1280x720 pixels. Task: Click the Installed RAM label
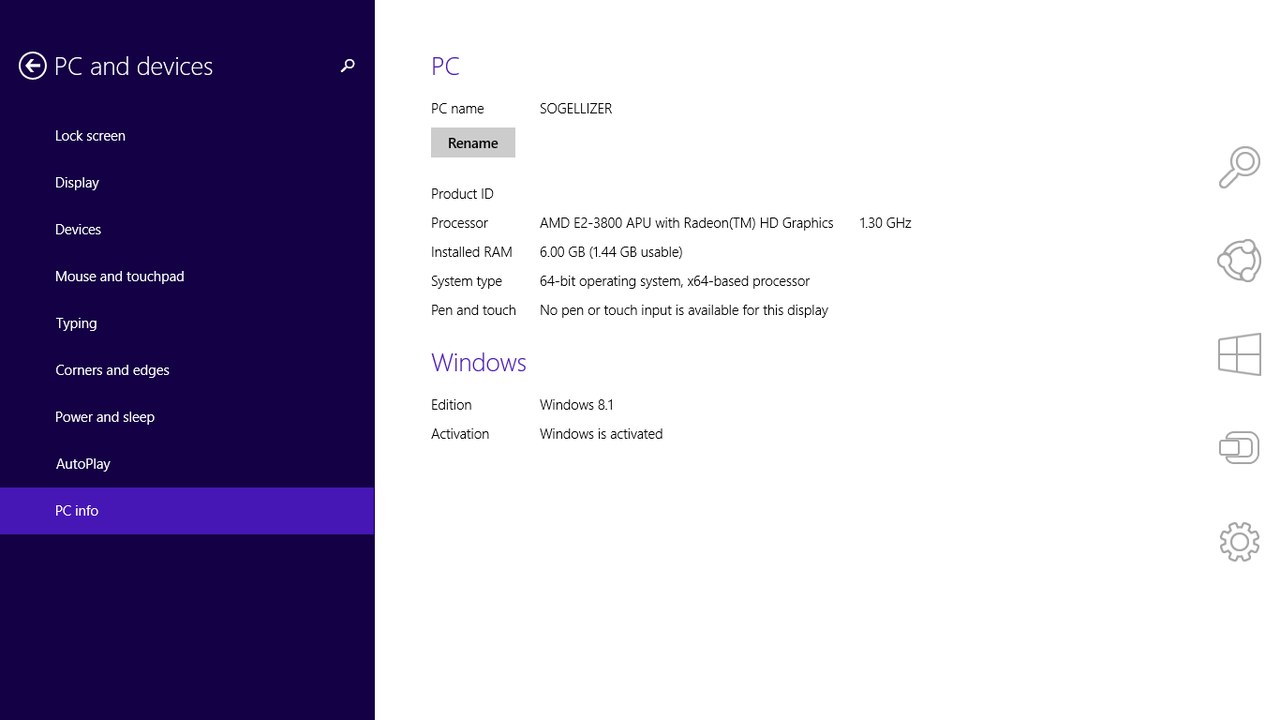click(x=472, y=252)
